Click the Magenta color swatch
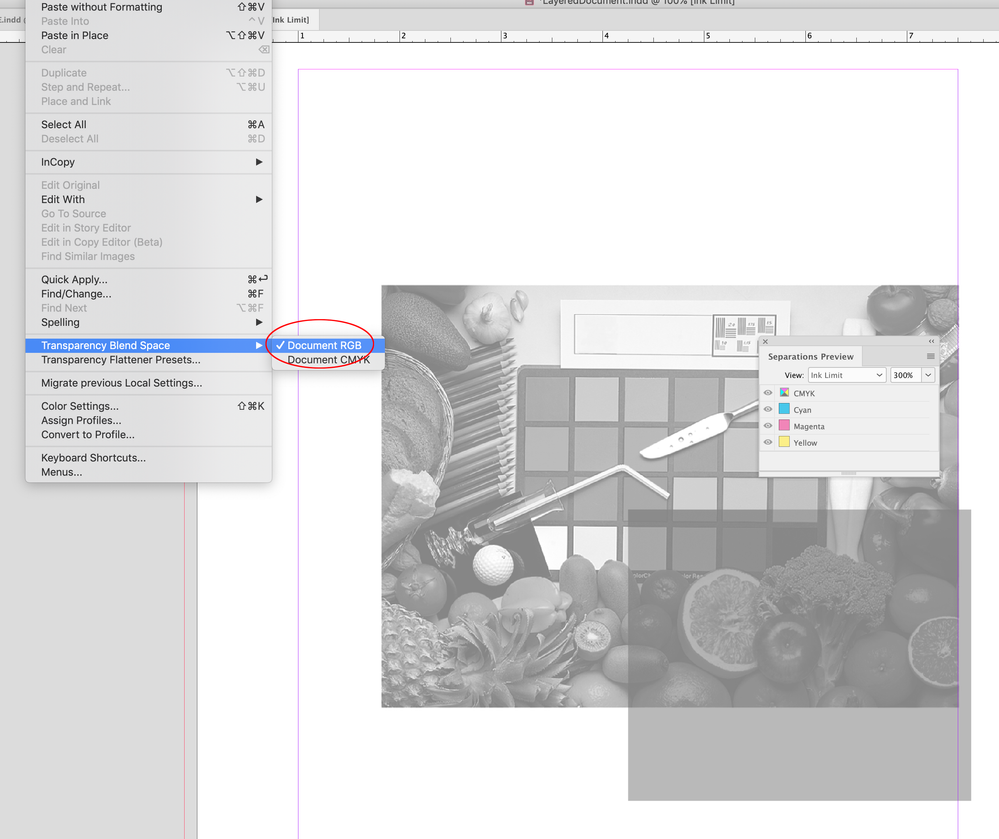The height and width of the screenshot is (839, 999). [x=784, y=426]
